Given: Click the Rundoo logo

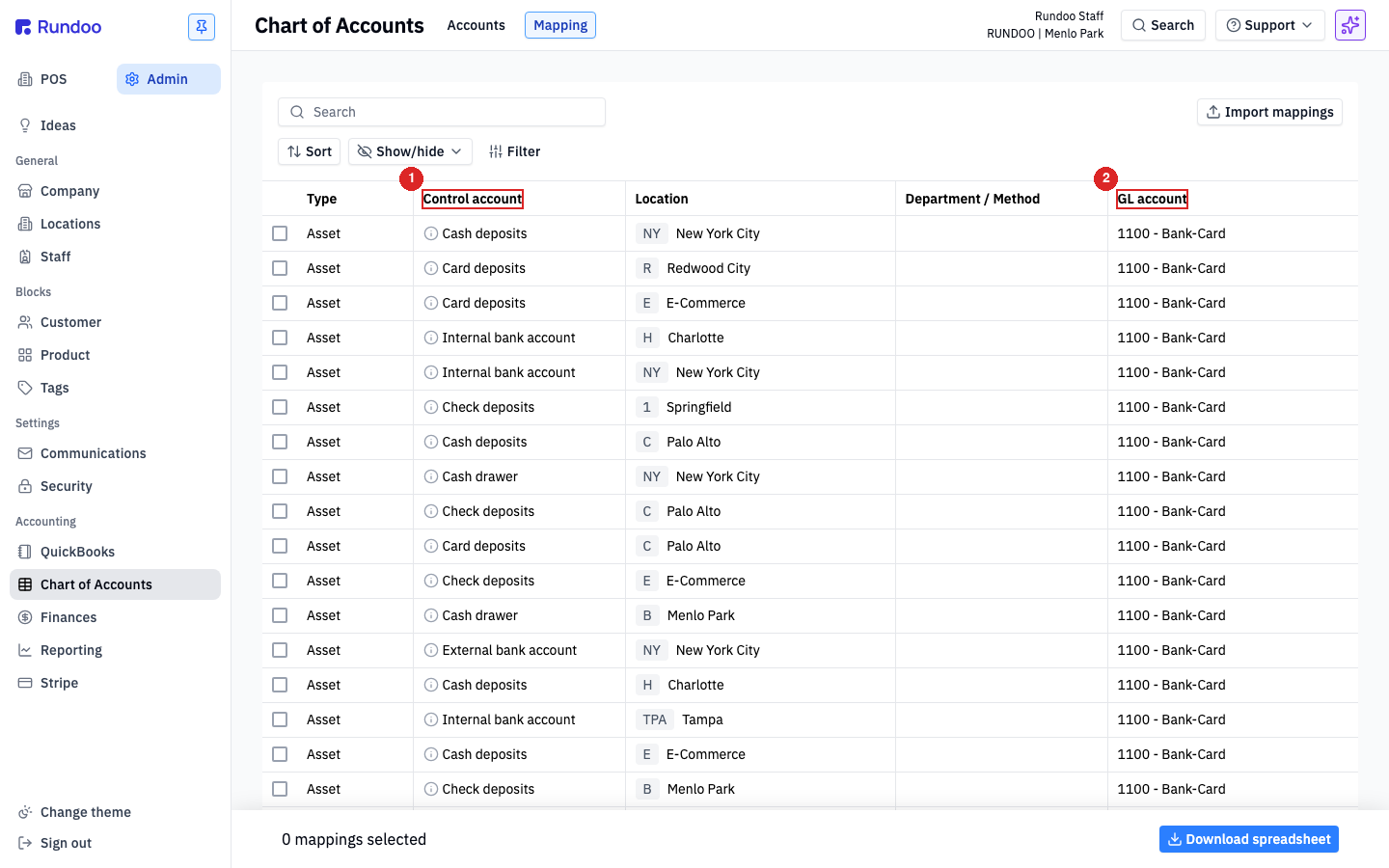Looking at the screenshot, I should tap(59, 27).
